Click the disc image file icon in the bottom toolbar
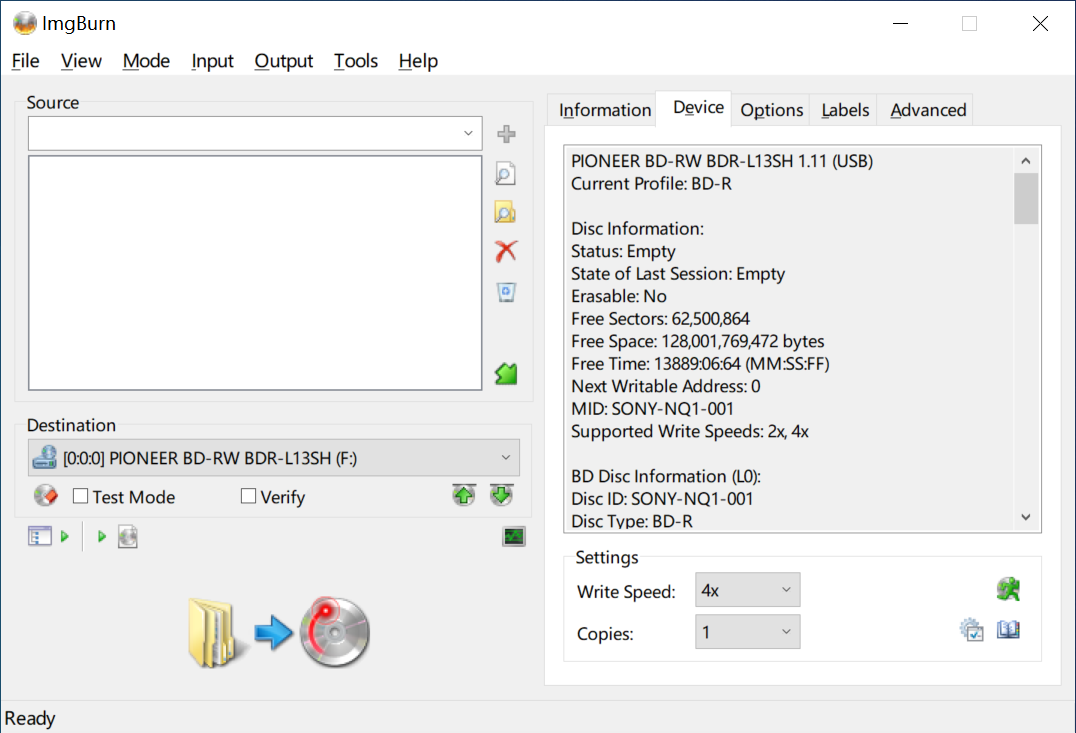Image resolution: width=1076 pixels, height=733 pixels. pyautogui.click(x=128, y=537)
